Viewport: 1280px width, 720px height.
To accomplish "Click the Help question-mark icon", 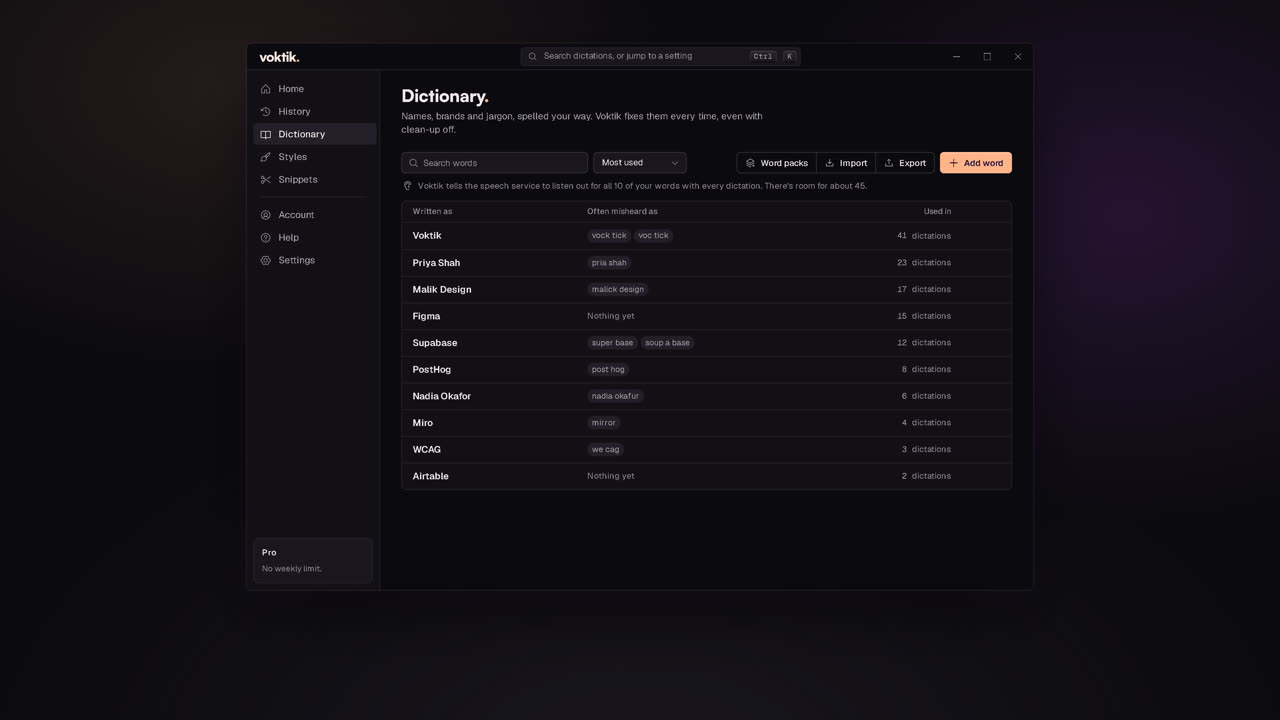I will 266,238.
